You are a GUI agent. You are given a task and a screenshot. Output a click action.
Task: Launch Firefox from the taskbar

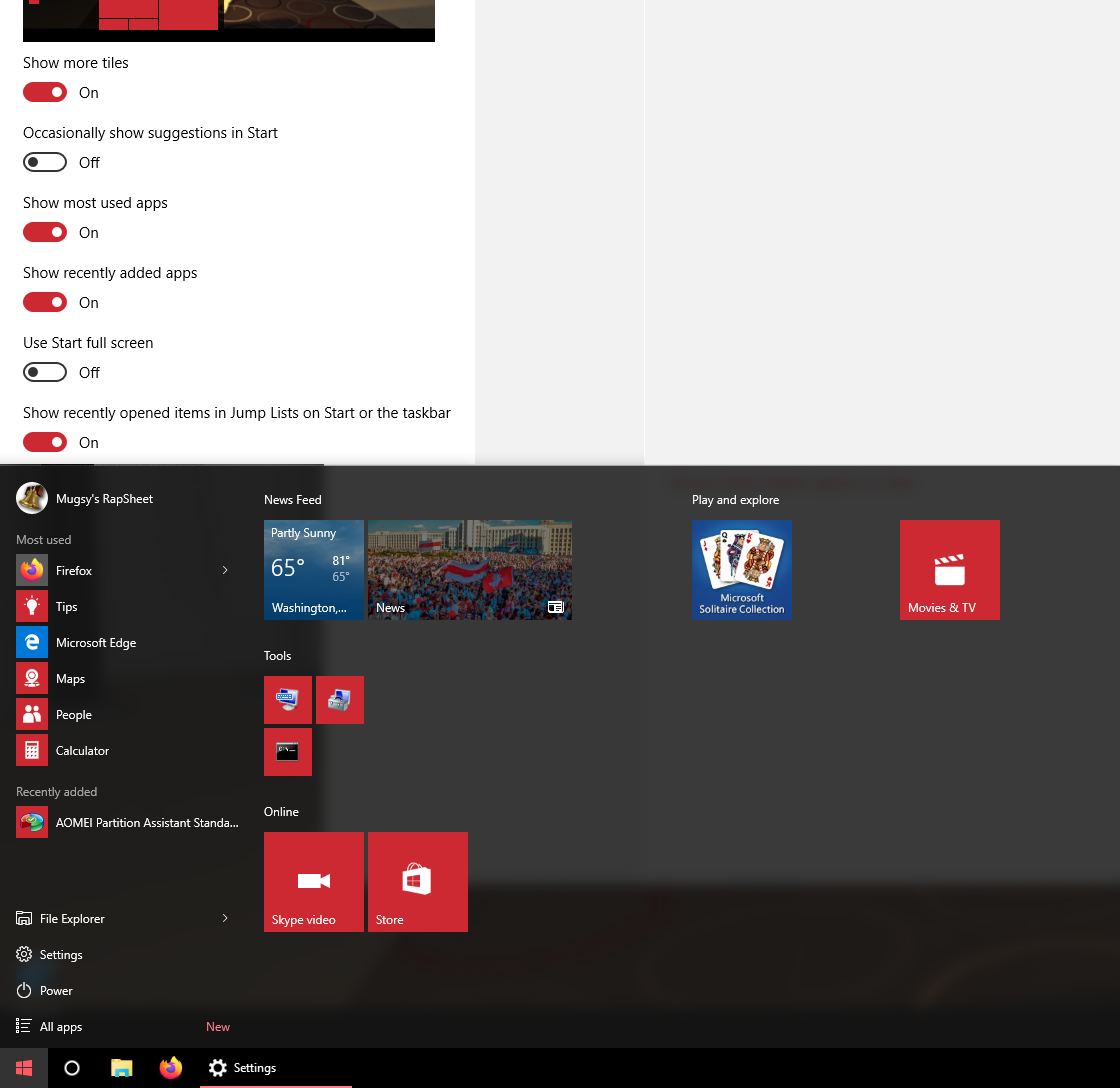click(x=171, y=1068)
